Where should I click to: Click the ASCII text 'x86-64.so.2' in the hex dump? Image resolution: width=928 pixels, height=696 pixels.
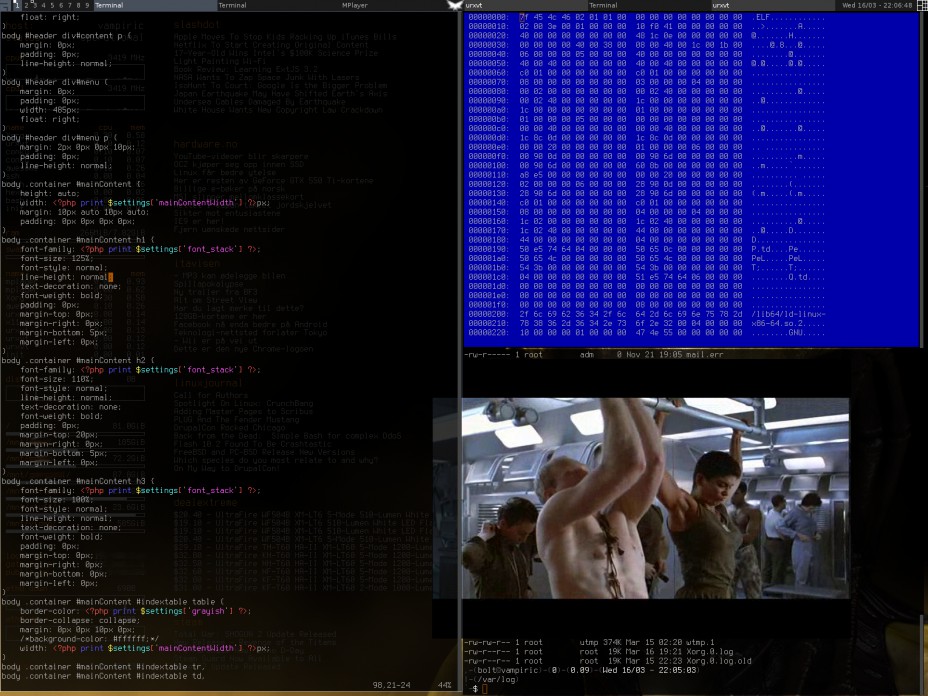pyautogui.click(x=777, y=324)
